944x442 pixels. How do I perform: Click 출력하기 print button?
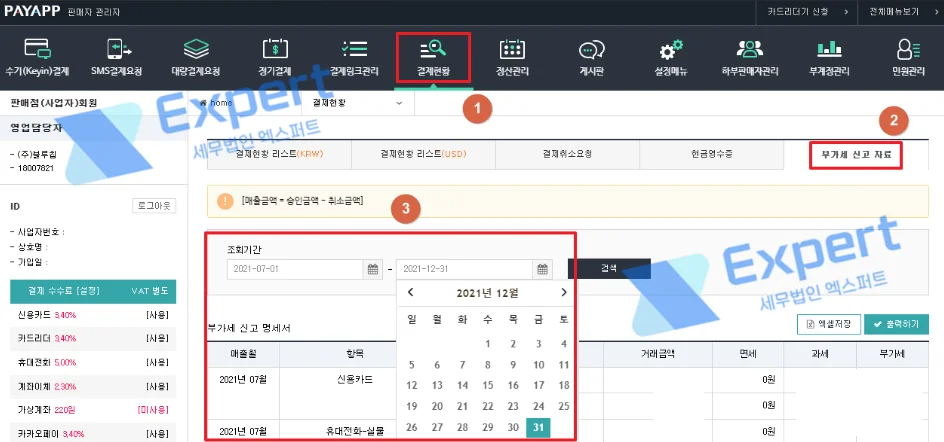896,324
